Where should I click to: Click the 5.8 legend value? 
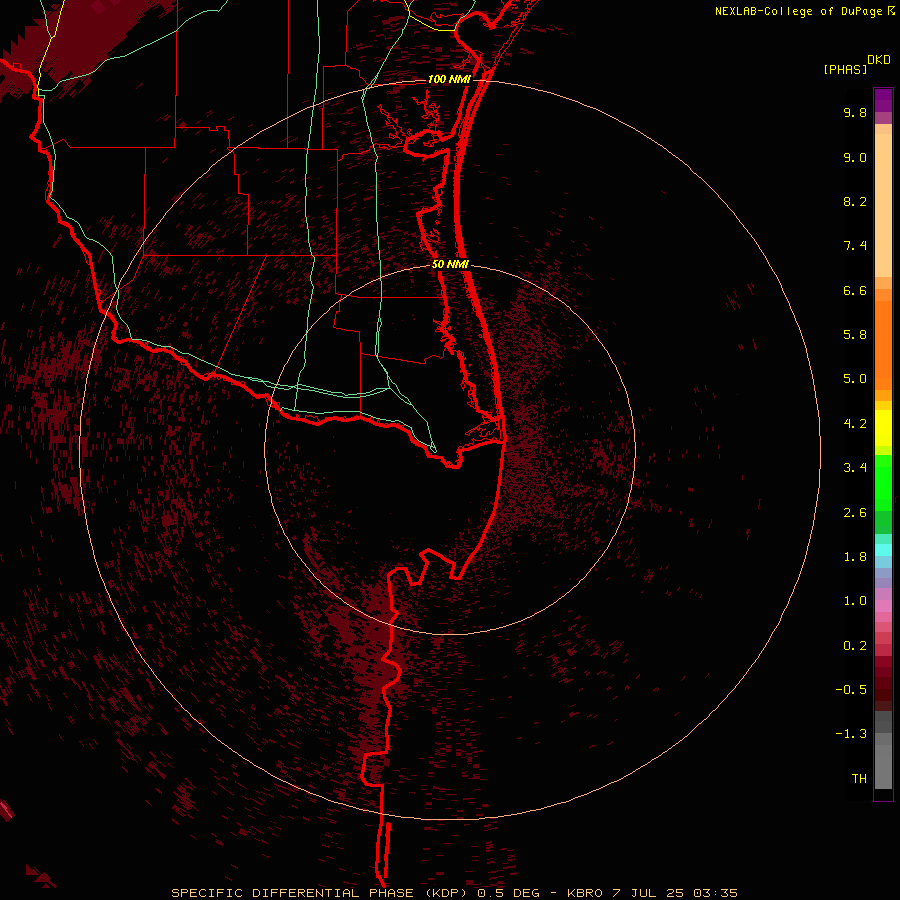[x=855, y=335]
